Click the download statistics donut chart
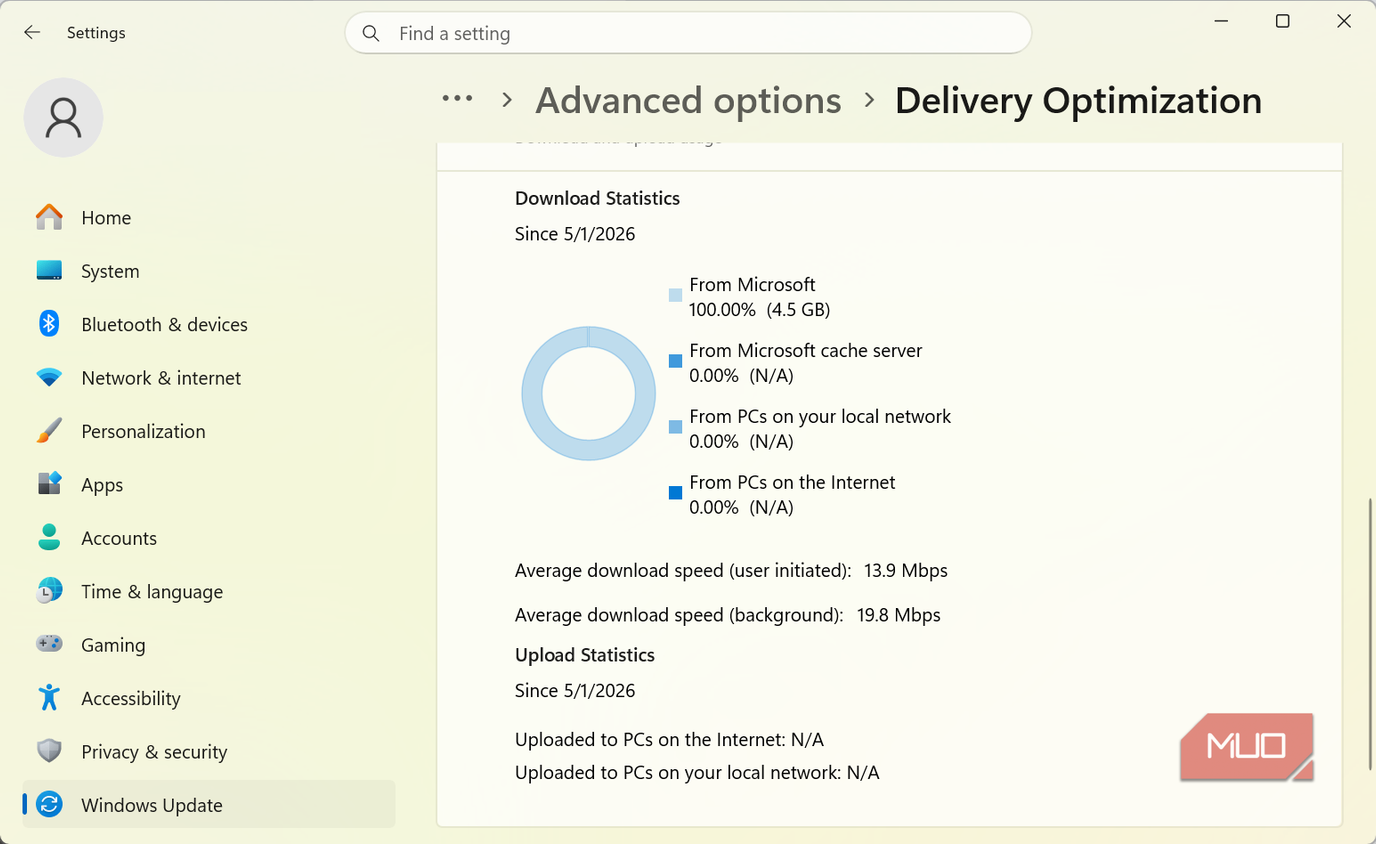Viewport: 1376px width, 844px height. point(588,393)
